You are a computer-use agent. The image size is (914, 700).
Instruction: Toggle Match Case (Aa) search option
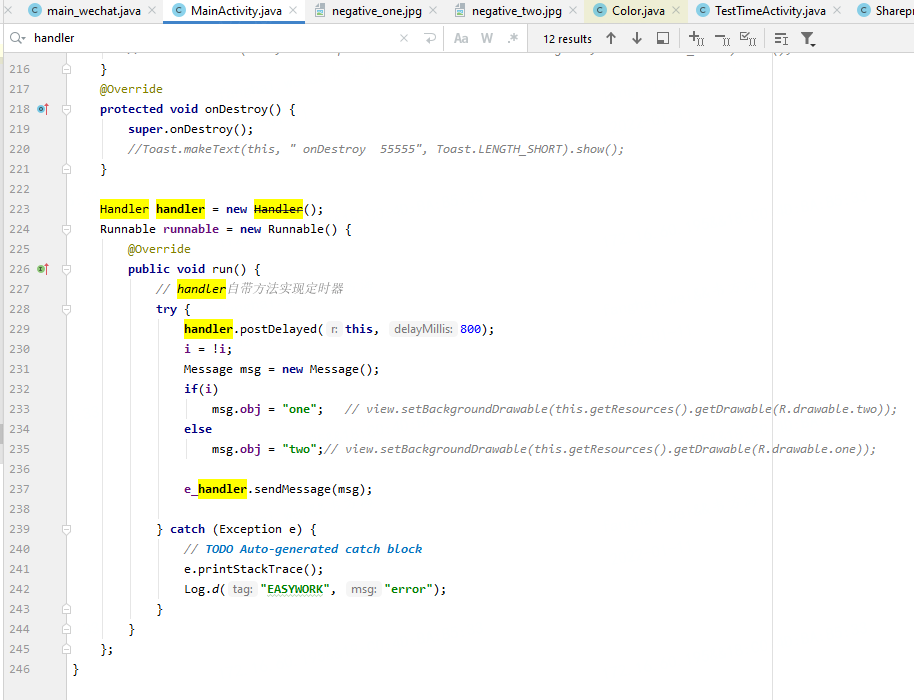tap(461, 38)
